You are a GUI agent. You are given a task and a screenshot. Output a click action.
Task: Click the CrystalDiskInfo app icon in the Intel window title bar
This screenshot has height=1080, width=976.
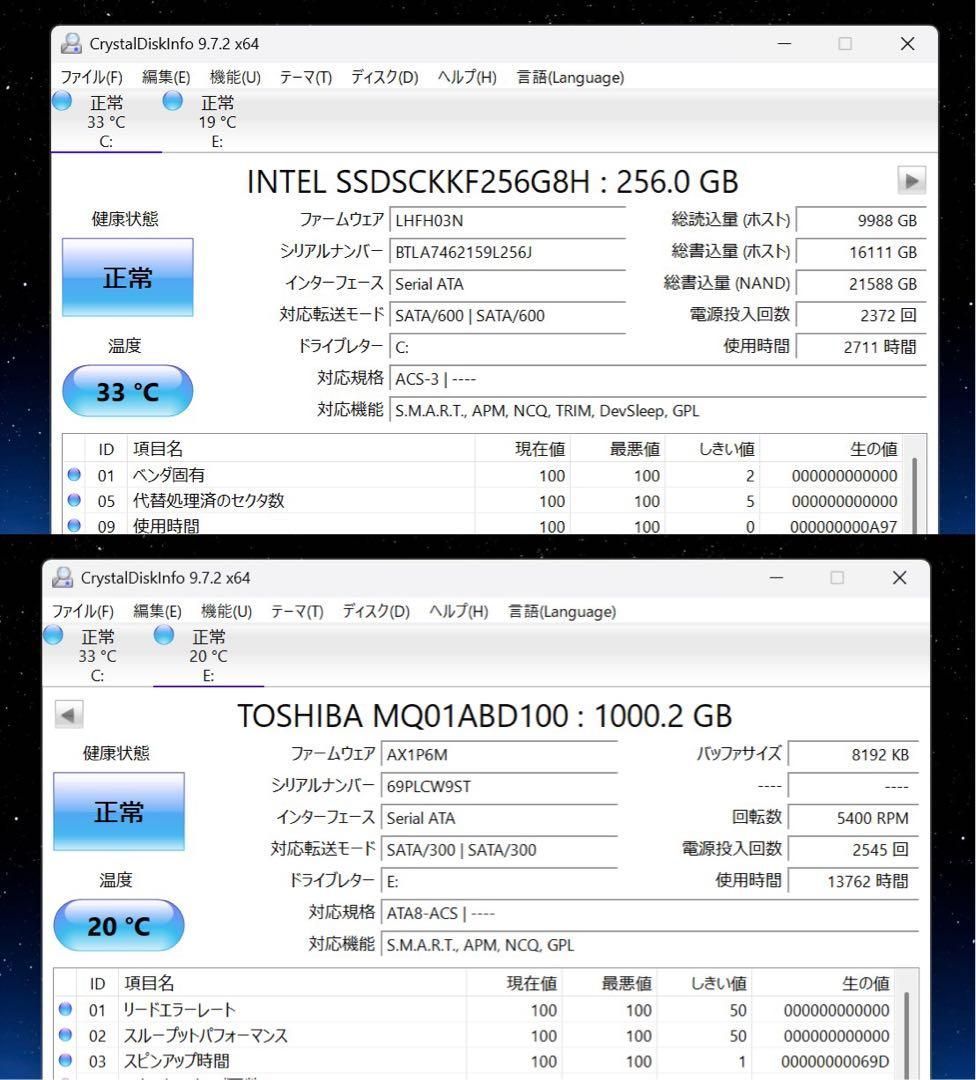[x=69, y=43]
